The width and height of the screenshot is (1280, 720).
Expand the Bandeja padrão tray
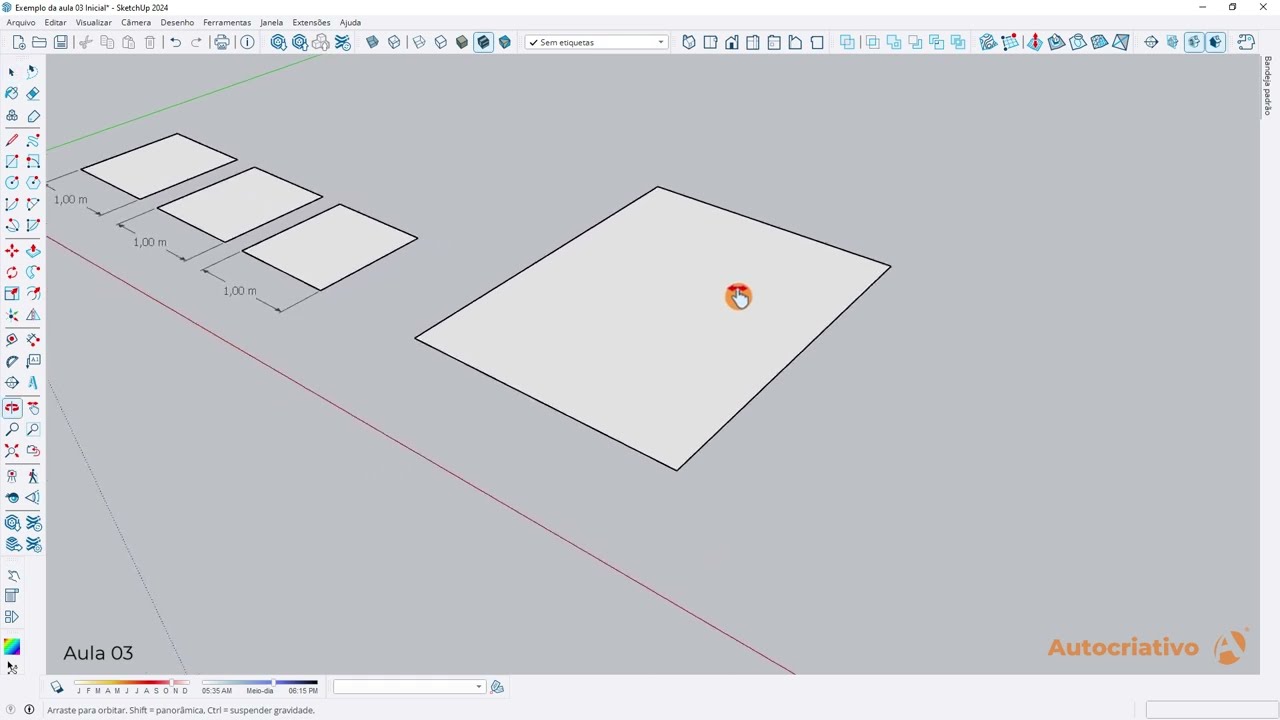[1267, 86]
